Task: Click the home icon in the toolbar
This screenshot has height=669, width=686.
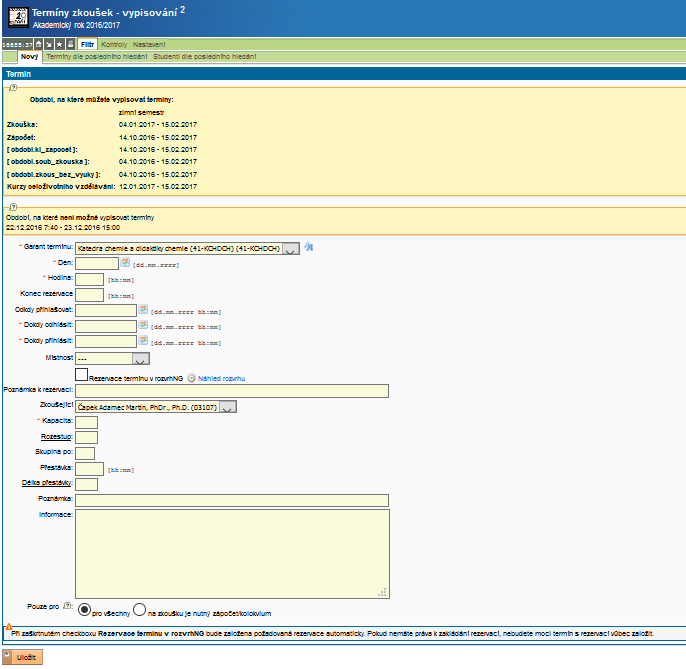Action: (39, 45)
